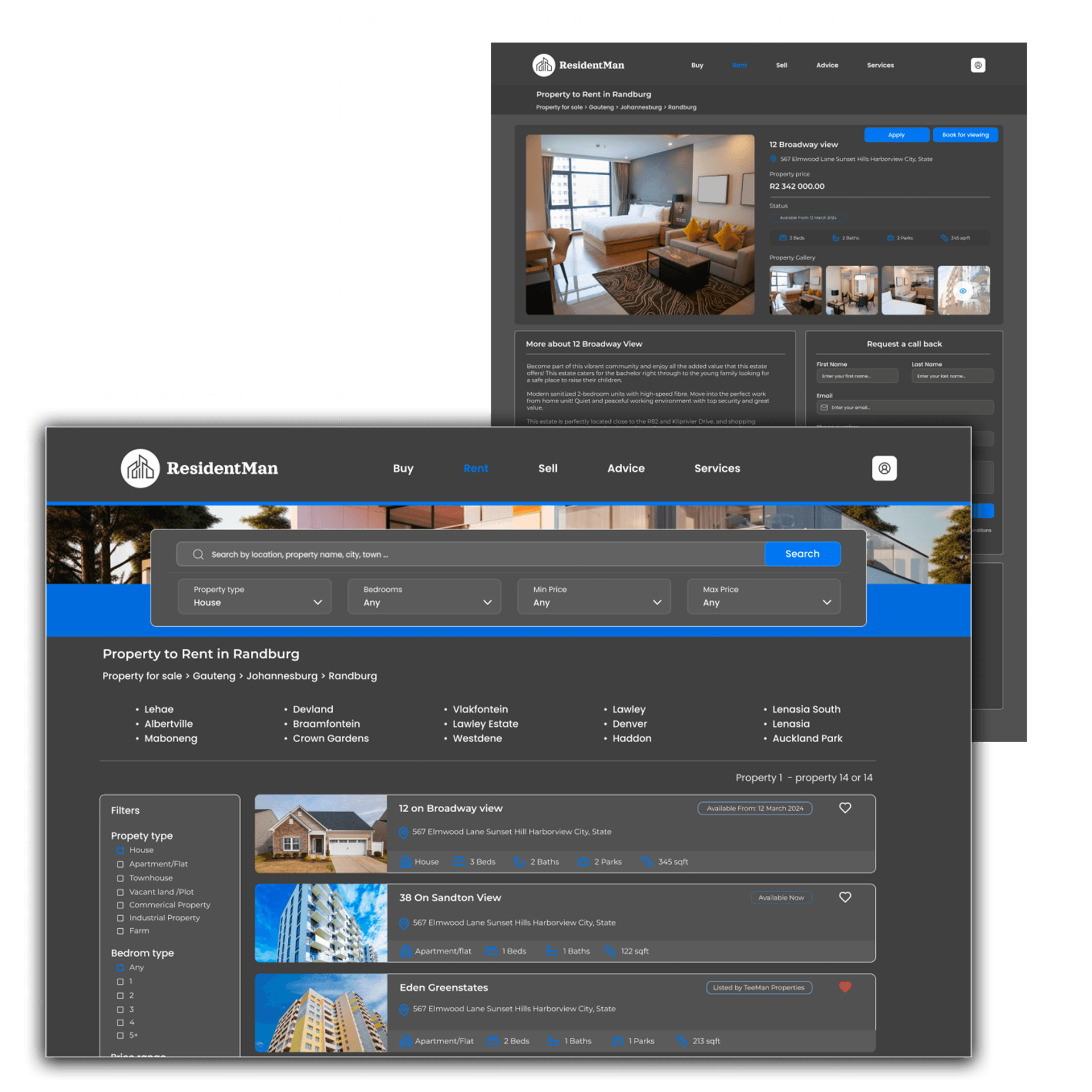Click location pin on 12 on Broadway view

pyautogui.click(x=404, y=833)
